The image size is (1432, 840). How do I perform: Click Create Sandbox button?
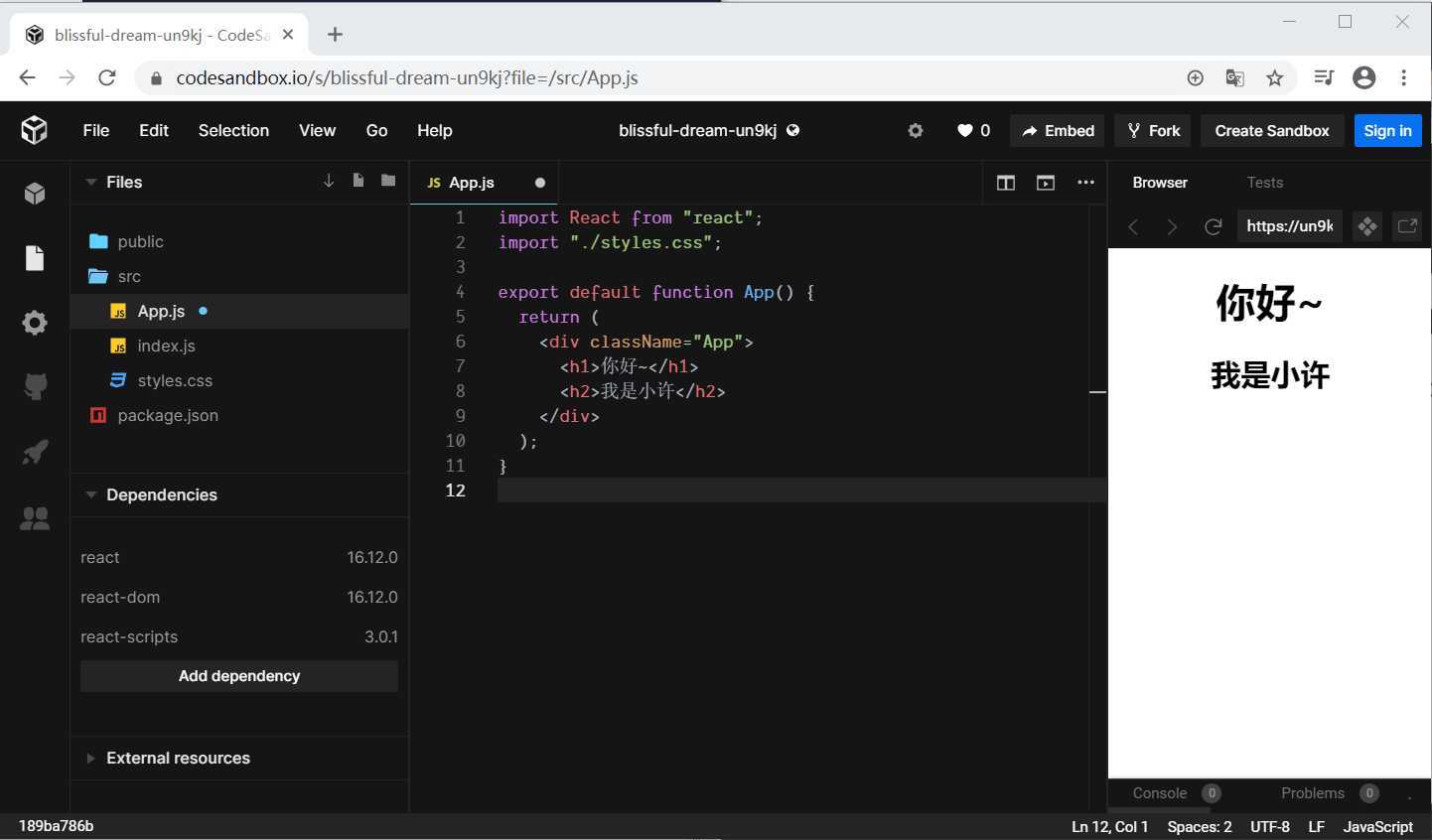pyautogui.click(x=1272, y=130)
